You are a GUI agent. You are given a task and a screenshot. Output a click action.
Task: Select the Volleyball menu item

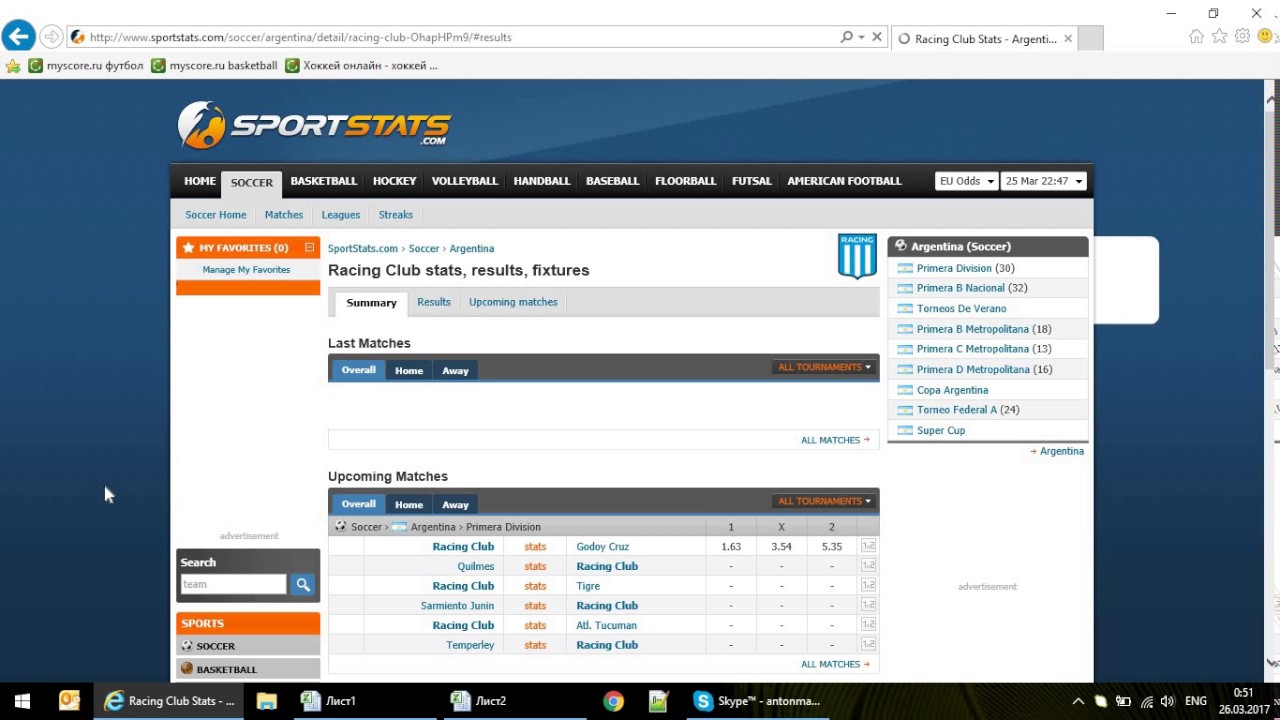[464, 181]
